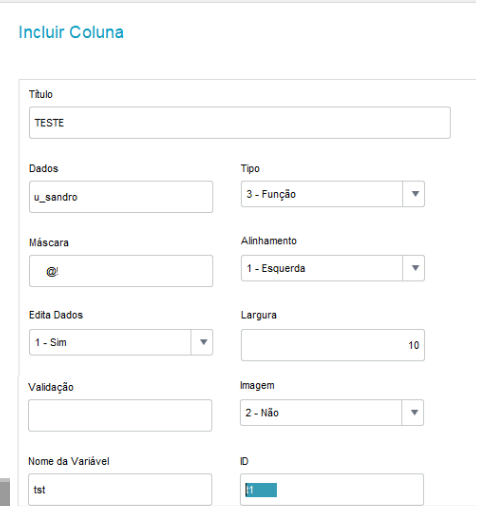The image size is (478, 528).
Task: Click the Título field containing TESTE
Action: tap(240, 123)
